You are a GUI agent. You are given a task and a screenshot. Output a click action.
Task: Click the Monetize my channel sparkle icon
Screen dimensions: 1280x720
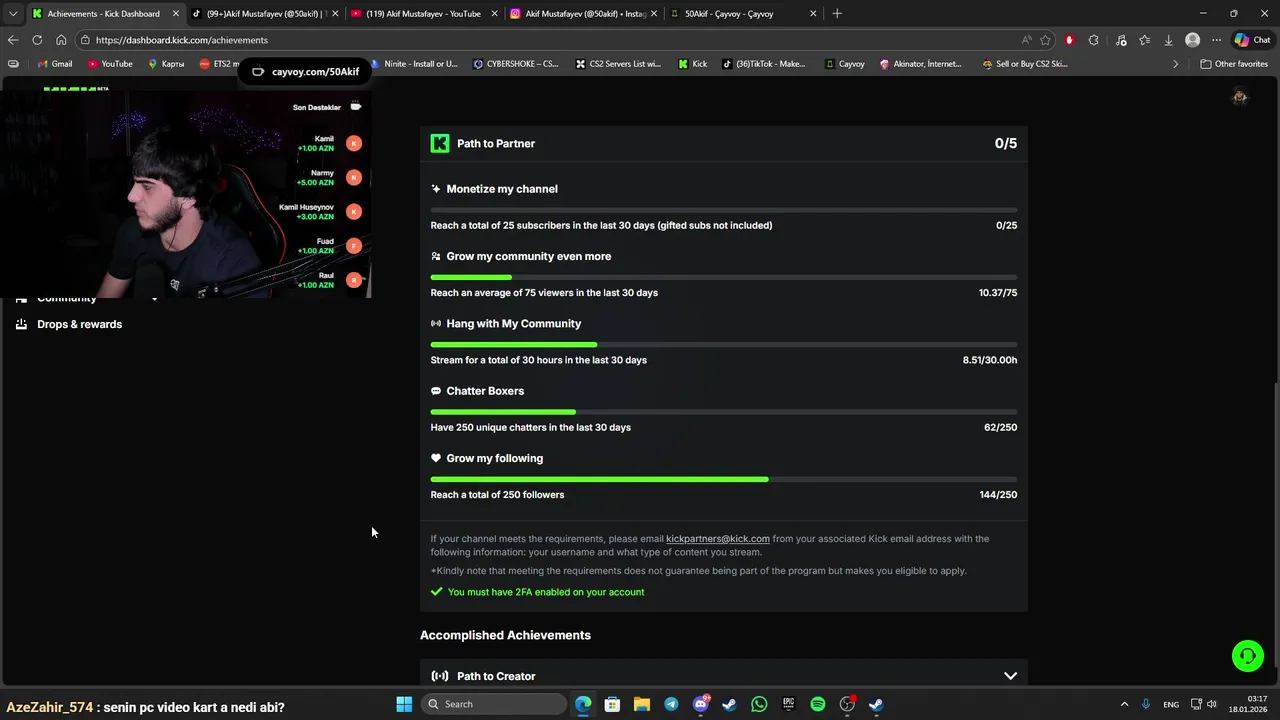click(x=436, y=189)
